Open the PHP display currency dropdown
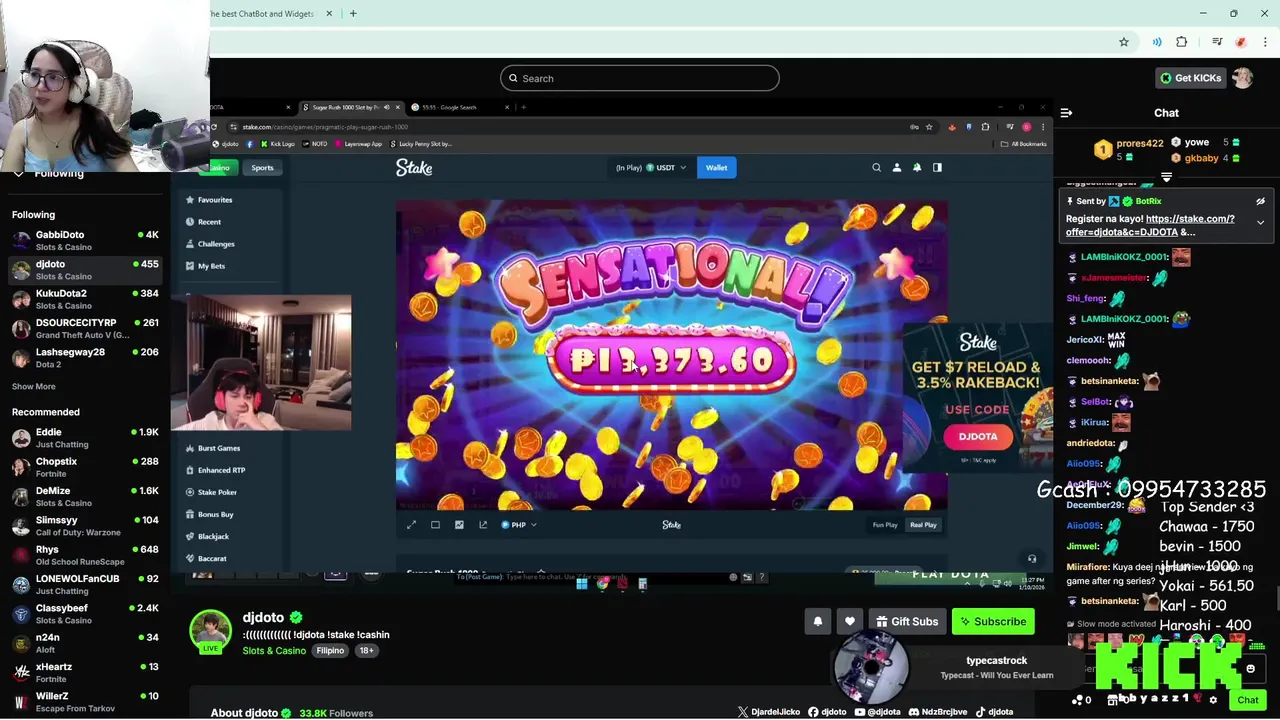Viewport: 1280px width, 720px height. point(519,525)
